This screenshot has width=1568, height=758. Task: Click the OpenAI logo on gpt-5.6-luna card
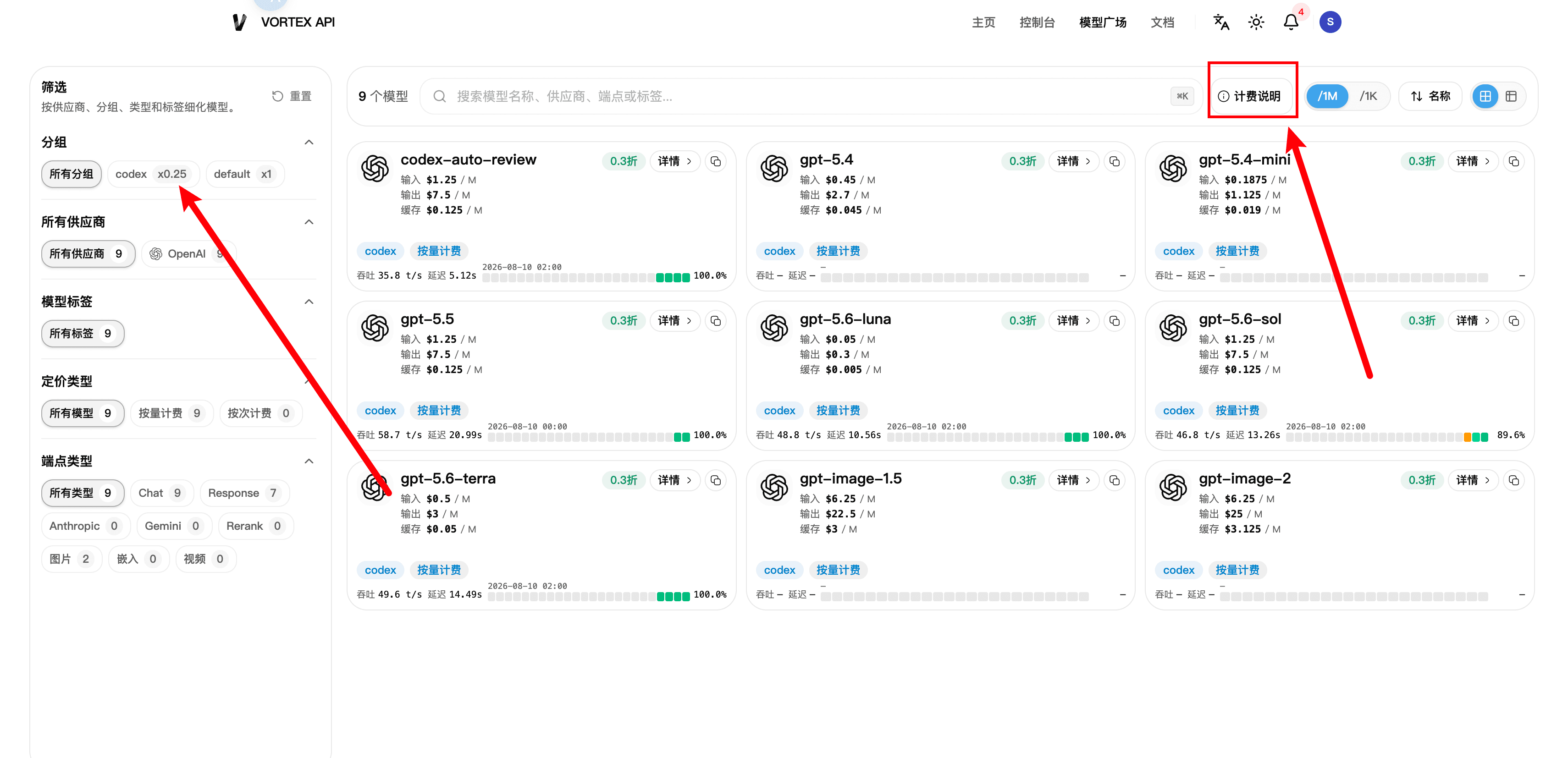tap(774, 328)
